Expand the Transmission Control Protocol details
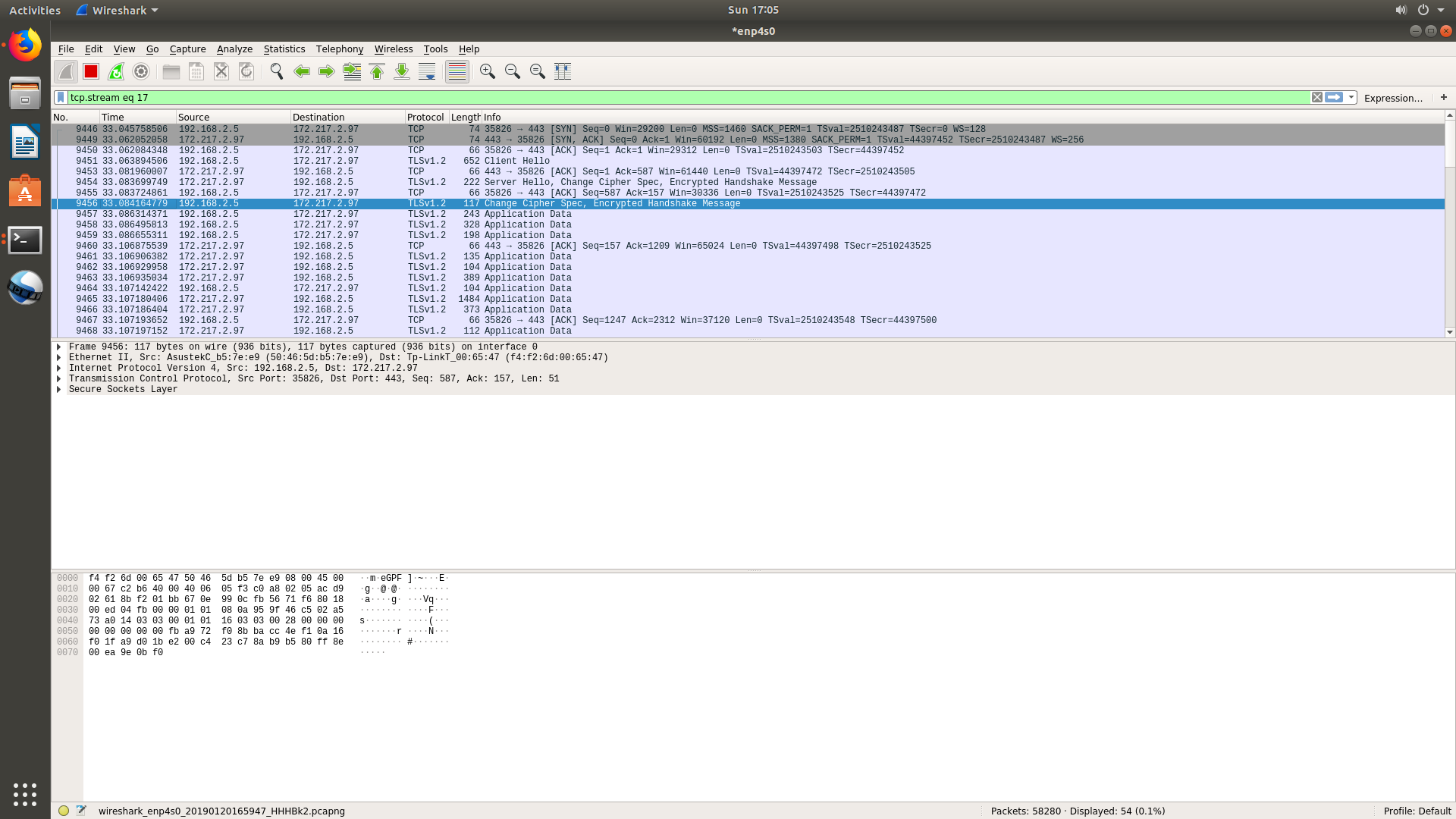The height and width of the screenshot is (819, 1456). point(58,378)
